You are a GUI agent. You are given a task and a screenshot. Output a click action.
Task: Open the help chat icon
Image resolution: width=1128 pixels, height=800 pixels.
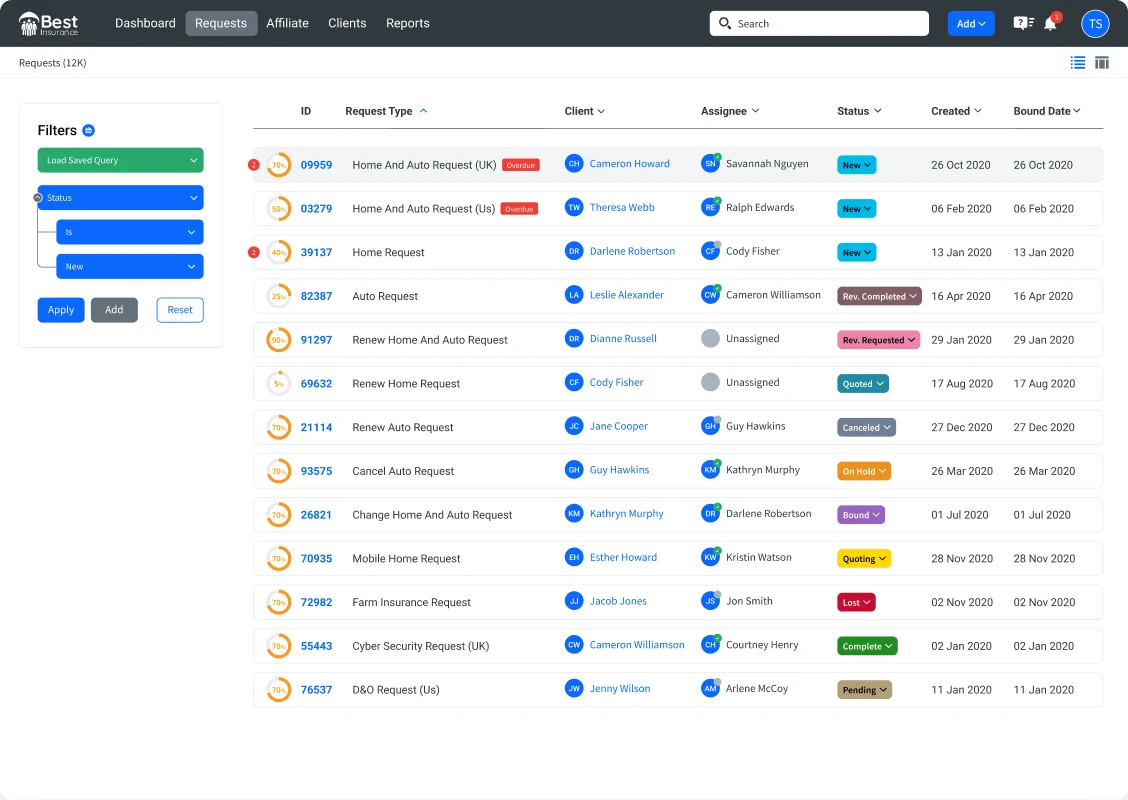pos(1023,23)
